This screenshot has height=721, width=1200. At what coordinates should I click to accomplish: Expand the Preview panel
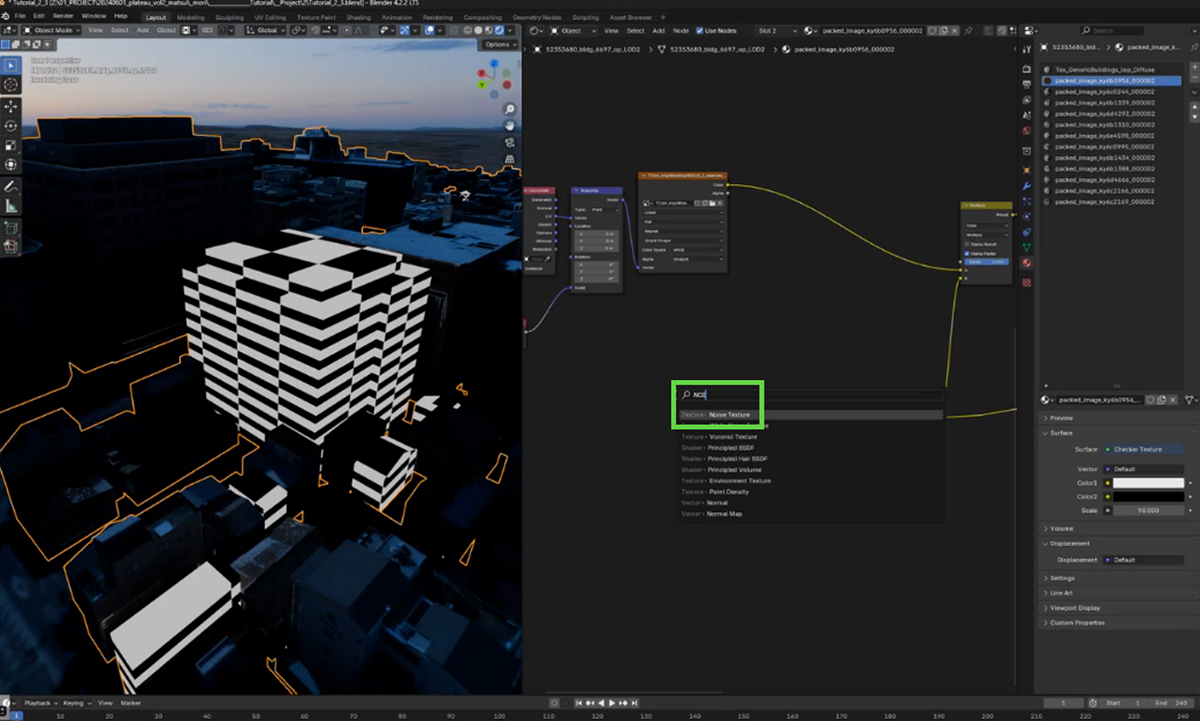(1061, 418)
